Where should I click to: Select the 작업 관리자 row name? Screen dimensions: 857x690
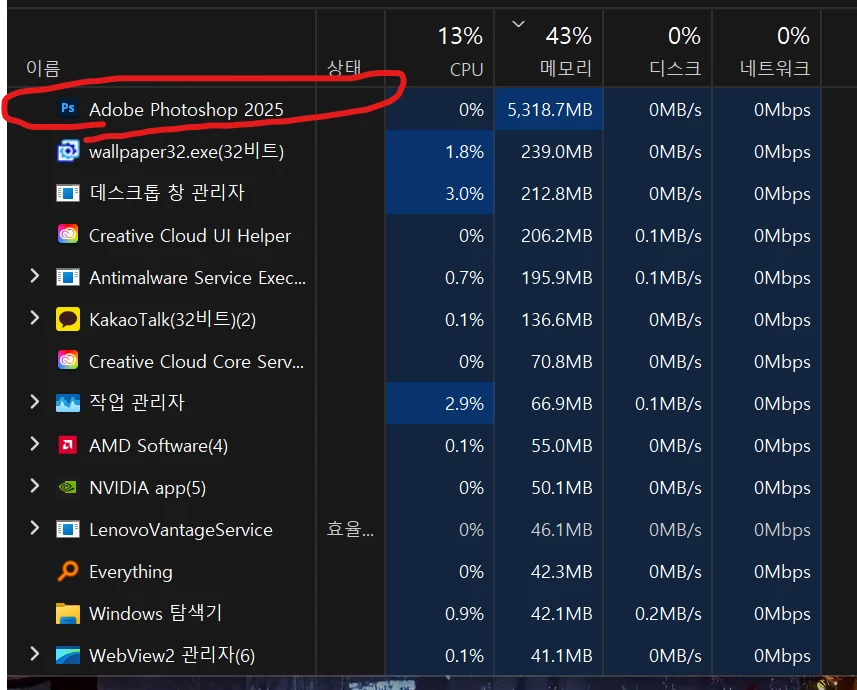[137, 403]
